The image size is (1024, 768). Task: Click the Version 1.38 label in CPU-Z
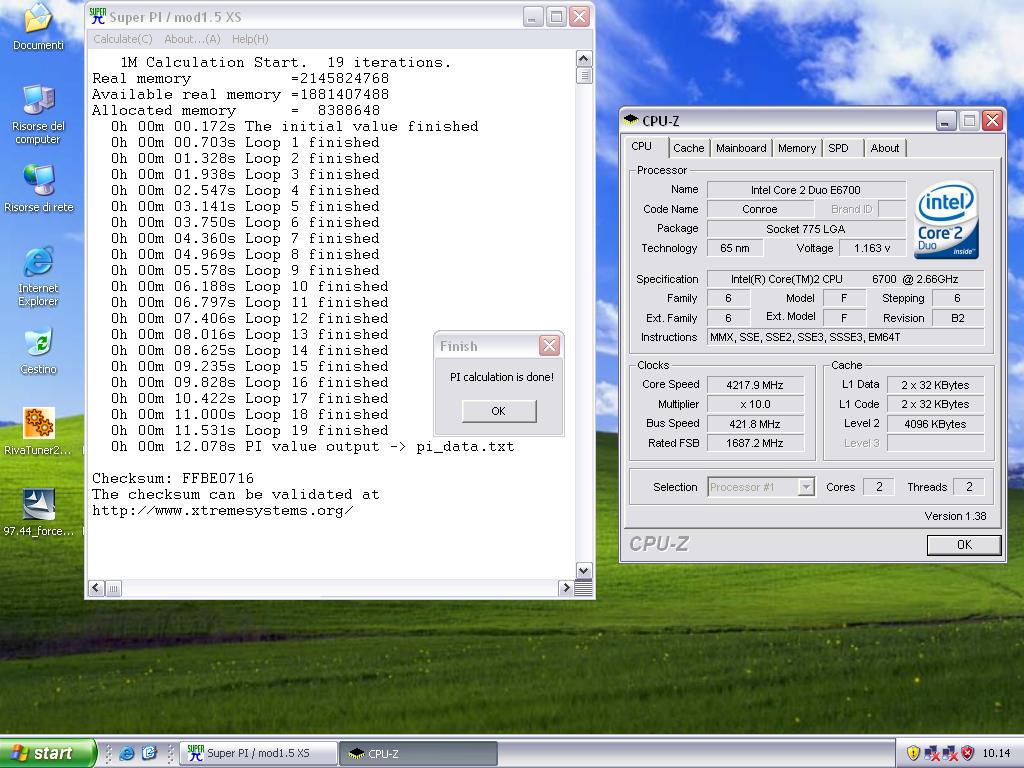pyautogui.click(x=955, y=516)
